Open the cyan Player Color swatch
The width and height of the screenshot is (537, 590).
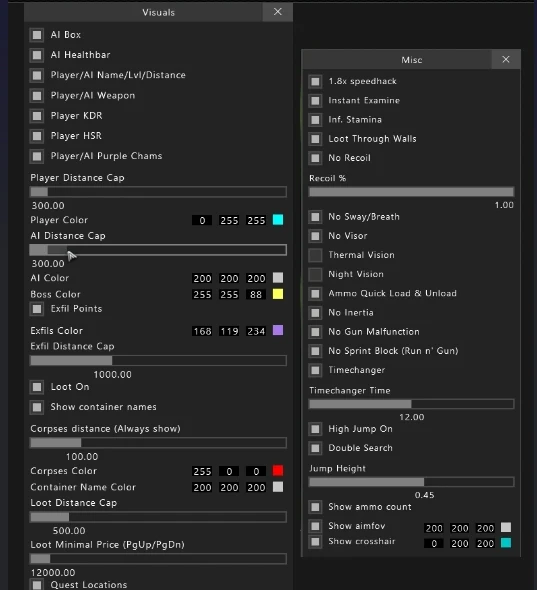tap(278, 220)
